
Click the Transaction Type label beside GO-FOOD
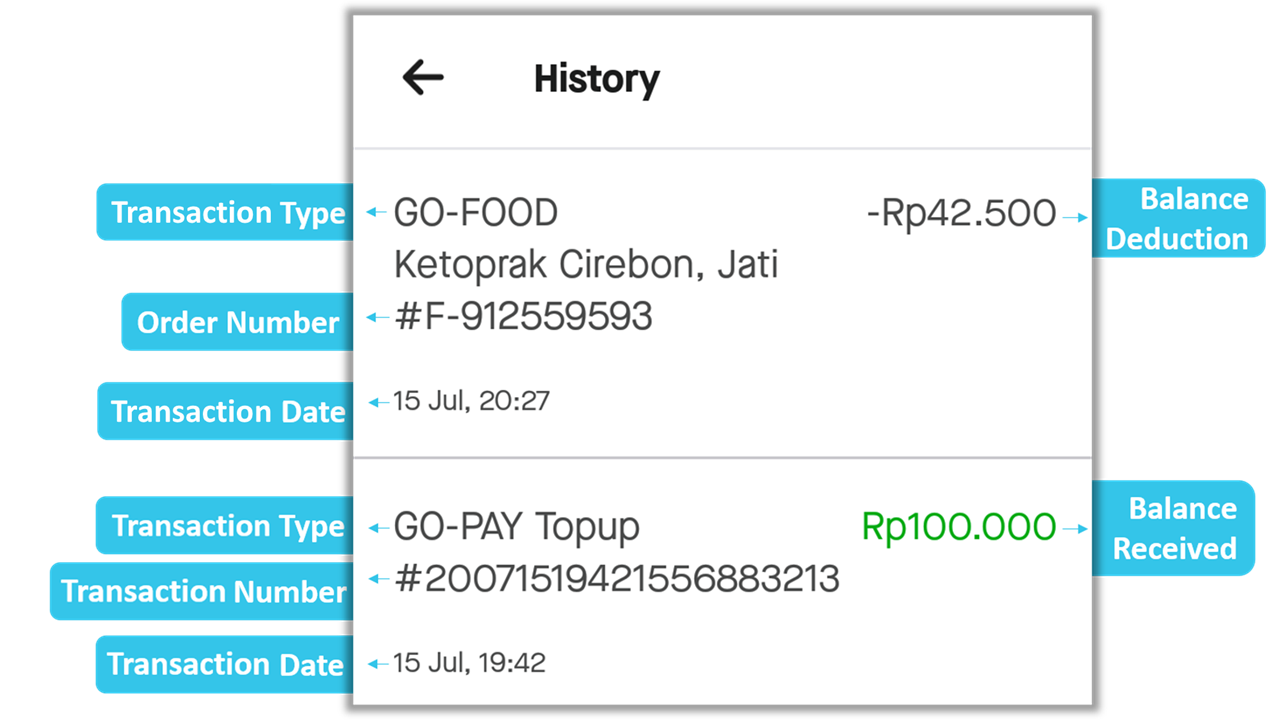tap(227, 213)
